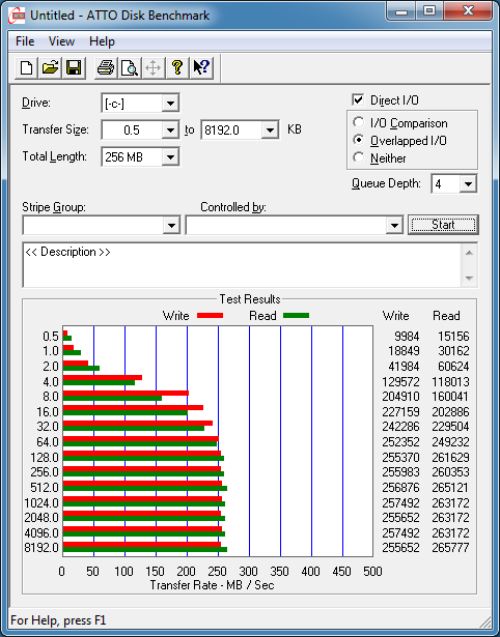500x637 pixels.
Task: Print results with the printer icon
Action: [106, 67]
